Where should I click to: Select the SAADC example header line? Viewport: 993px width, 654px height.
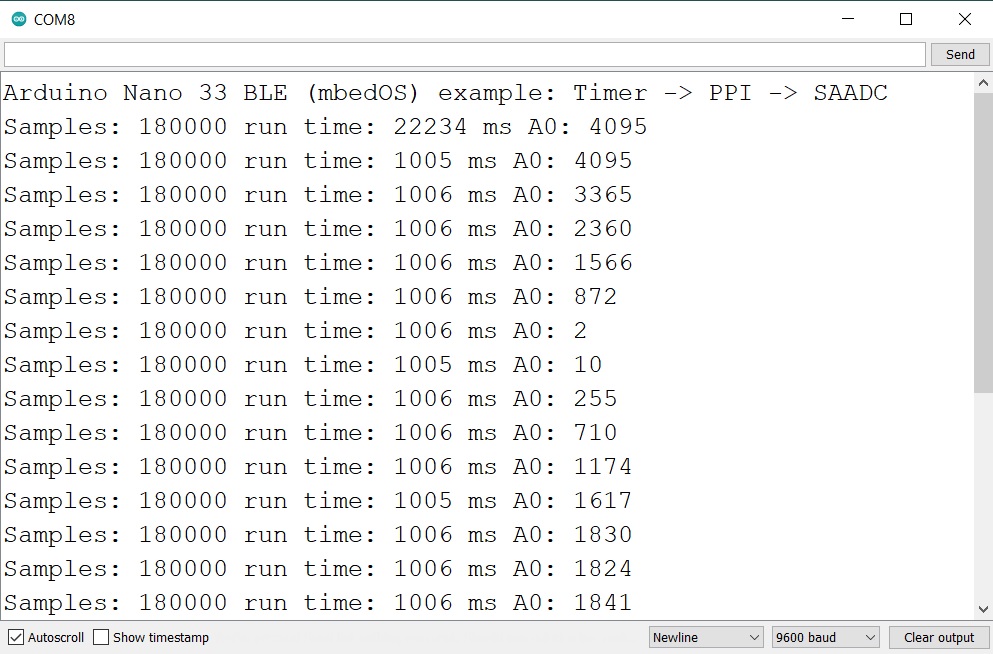coord(440,92)
